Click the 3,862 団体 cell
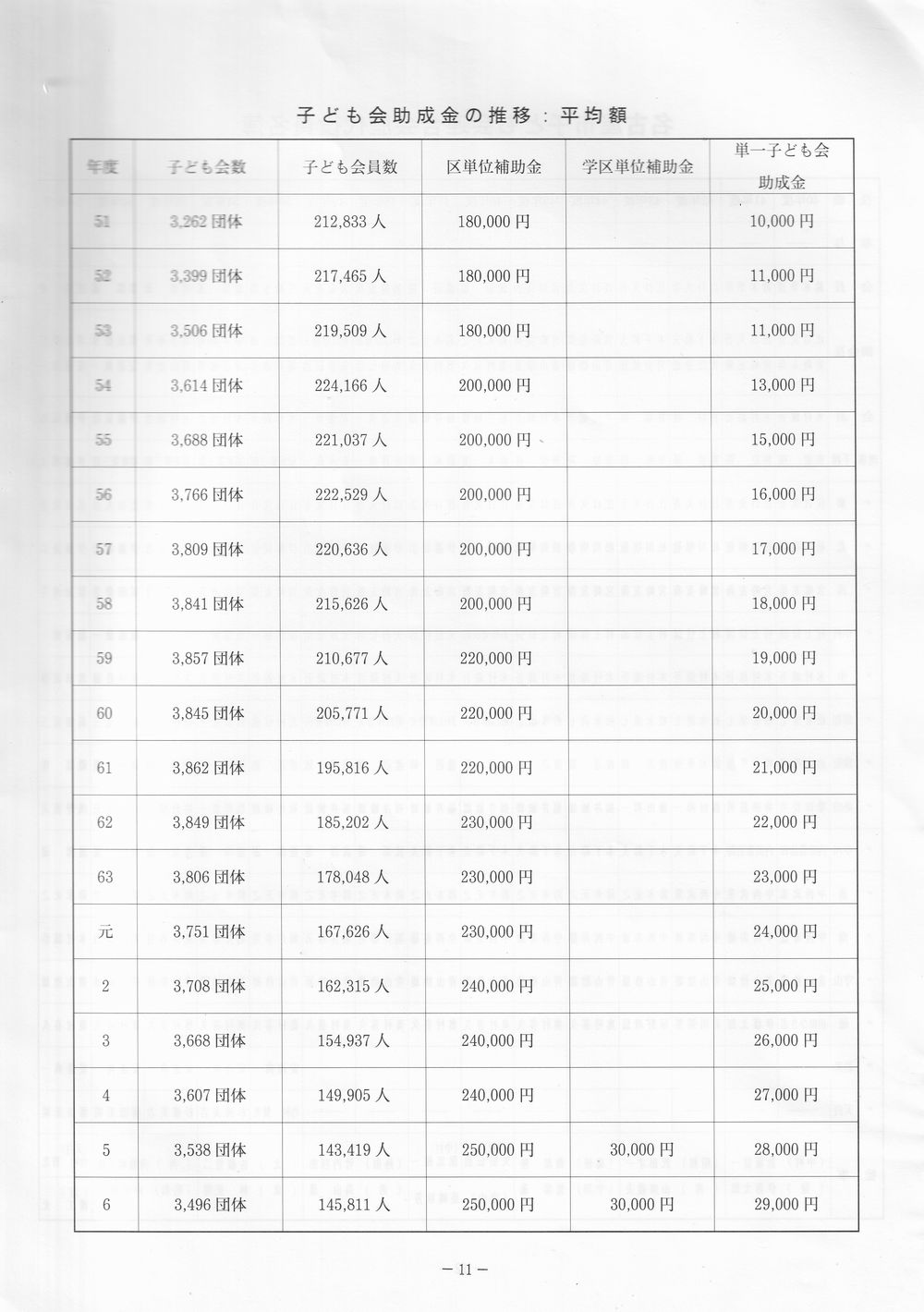The width and height of the screenshot is (924, 1312). click(x=208, y=768)
